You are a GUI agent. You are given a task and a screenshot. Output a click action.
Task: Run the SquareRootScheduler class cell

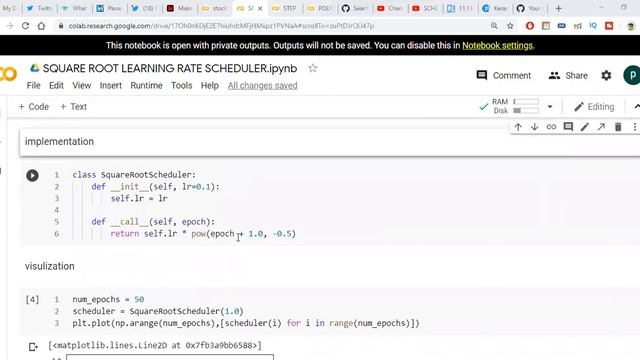pos(32,176)
